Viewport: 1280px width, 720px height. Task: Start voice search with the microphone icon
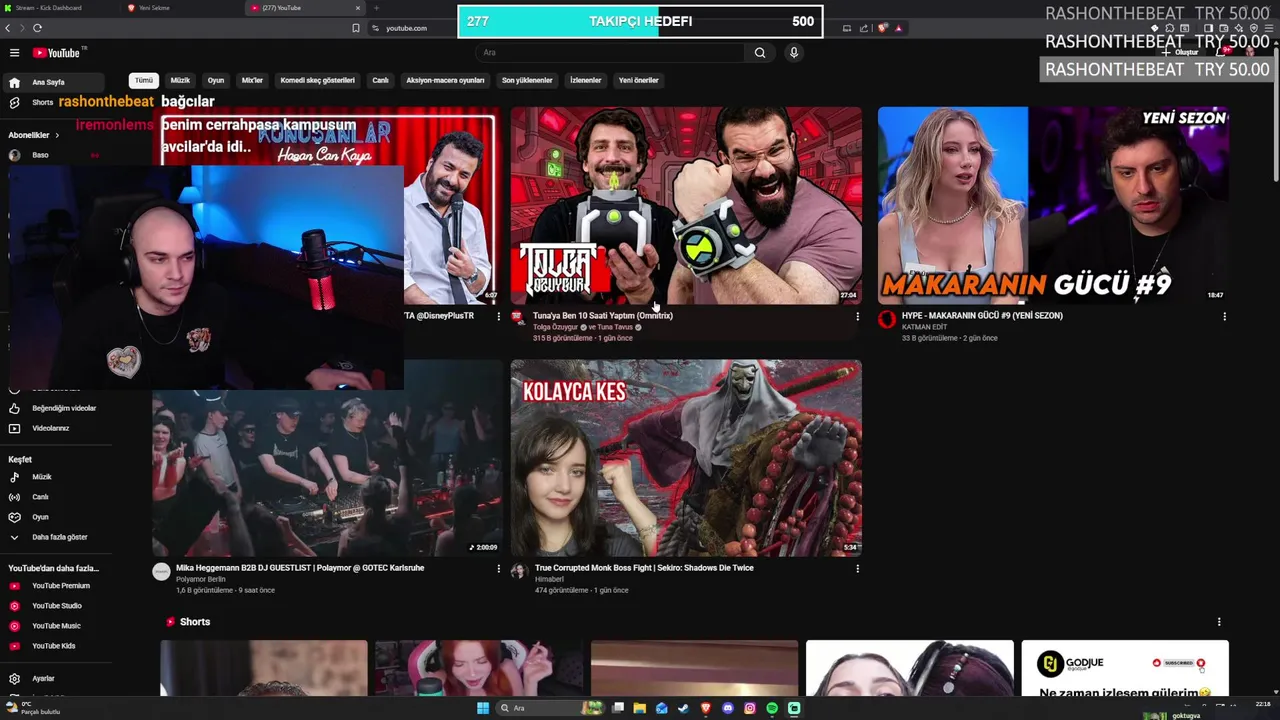click(x=794, y=53)
